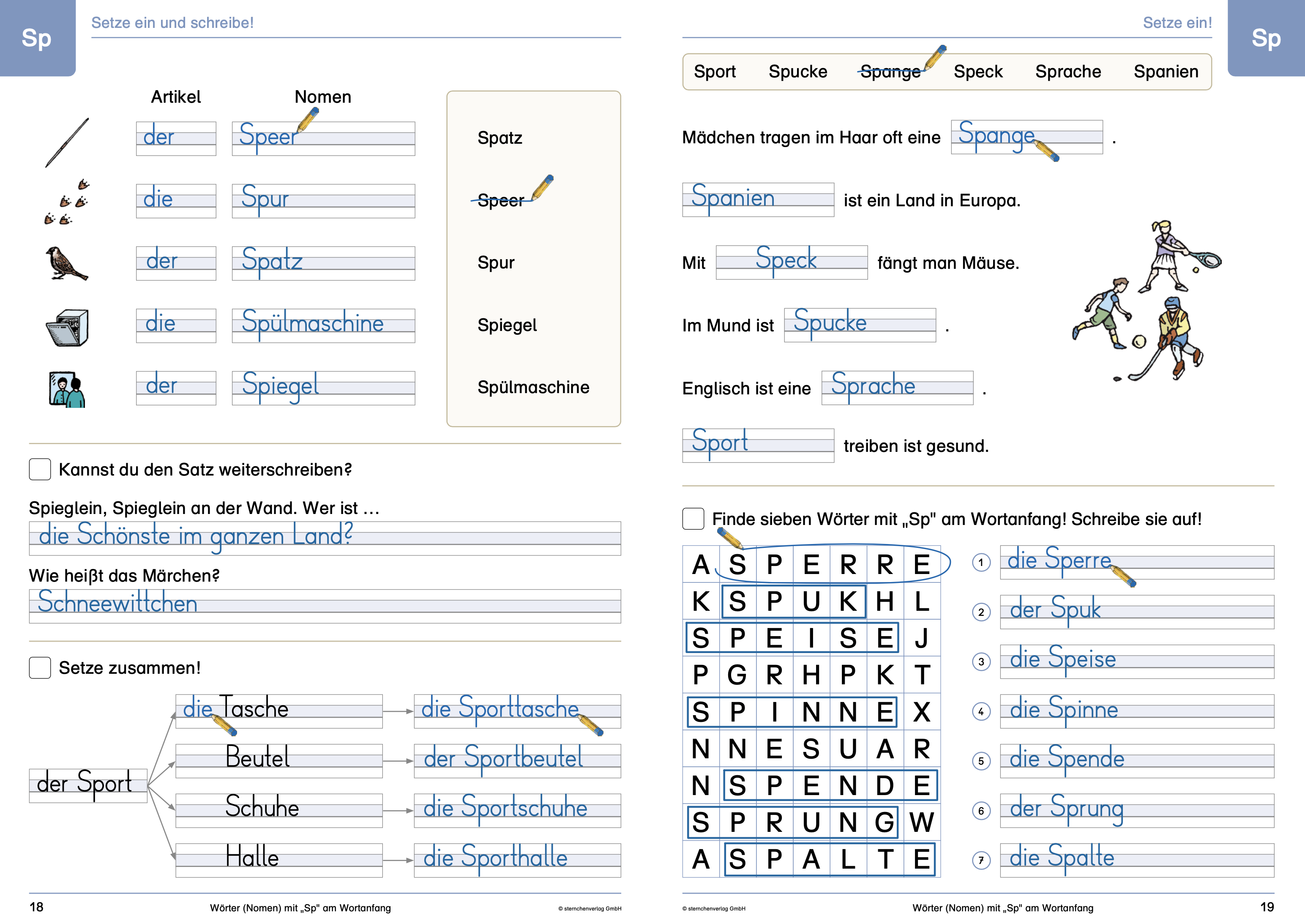This screenshot has height=924, width=1305.
Task: Click the word Spiegel in the word list
Action: point(507,325)
